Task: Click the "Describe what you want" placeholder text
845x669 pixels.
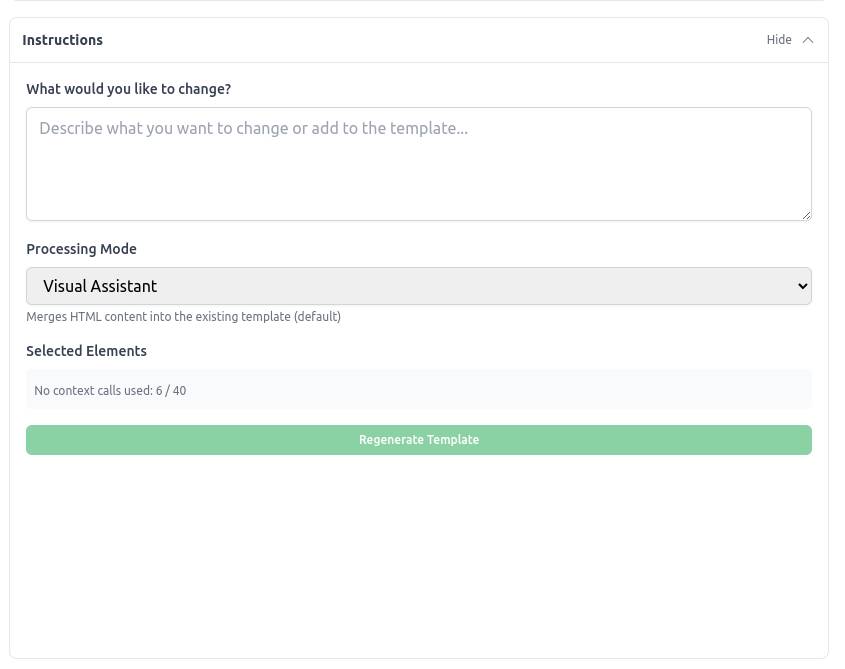Action: pos(253,128)
